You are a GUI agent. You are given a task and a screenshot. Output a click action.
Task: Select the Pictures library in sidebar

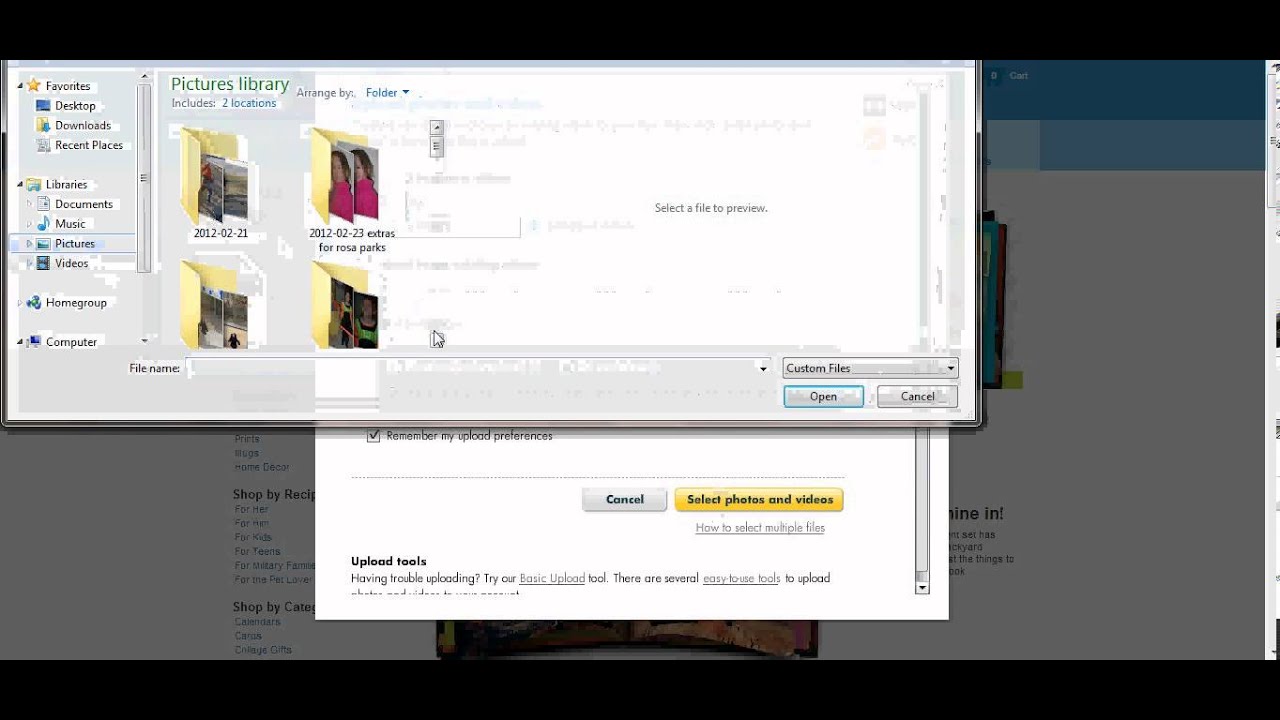point(75,244)
